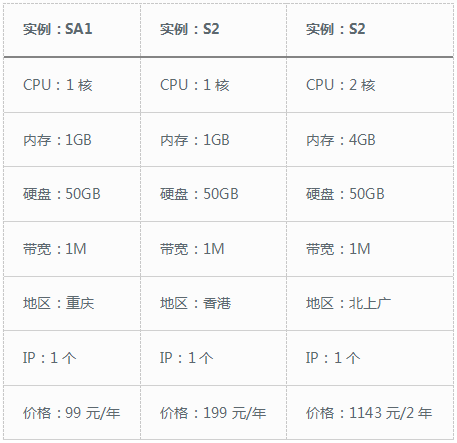
Task: Click the 价格：199 元/年 cell
Action: click(213, 413)
